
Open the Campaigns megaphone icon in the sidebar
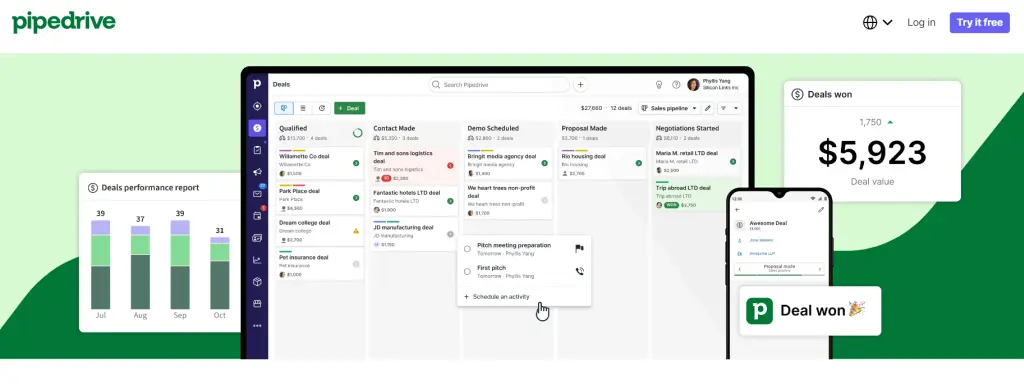click(257, 172)
